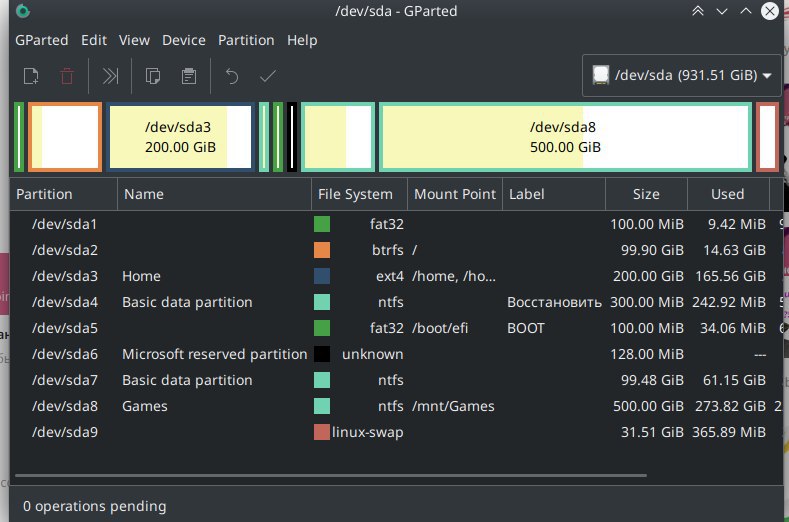The image size is (789, 522).
Task: Click the Paste partition clipboard icon
Action: coord(189,76)
